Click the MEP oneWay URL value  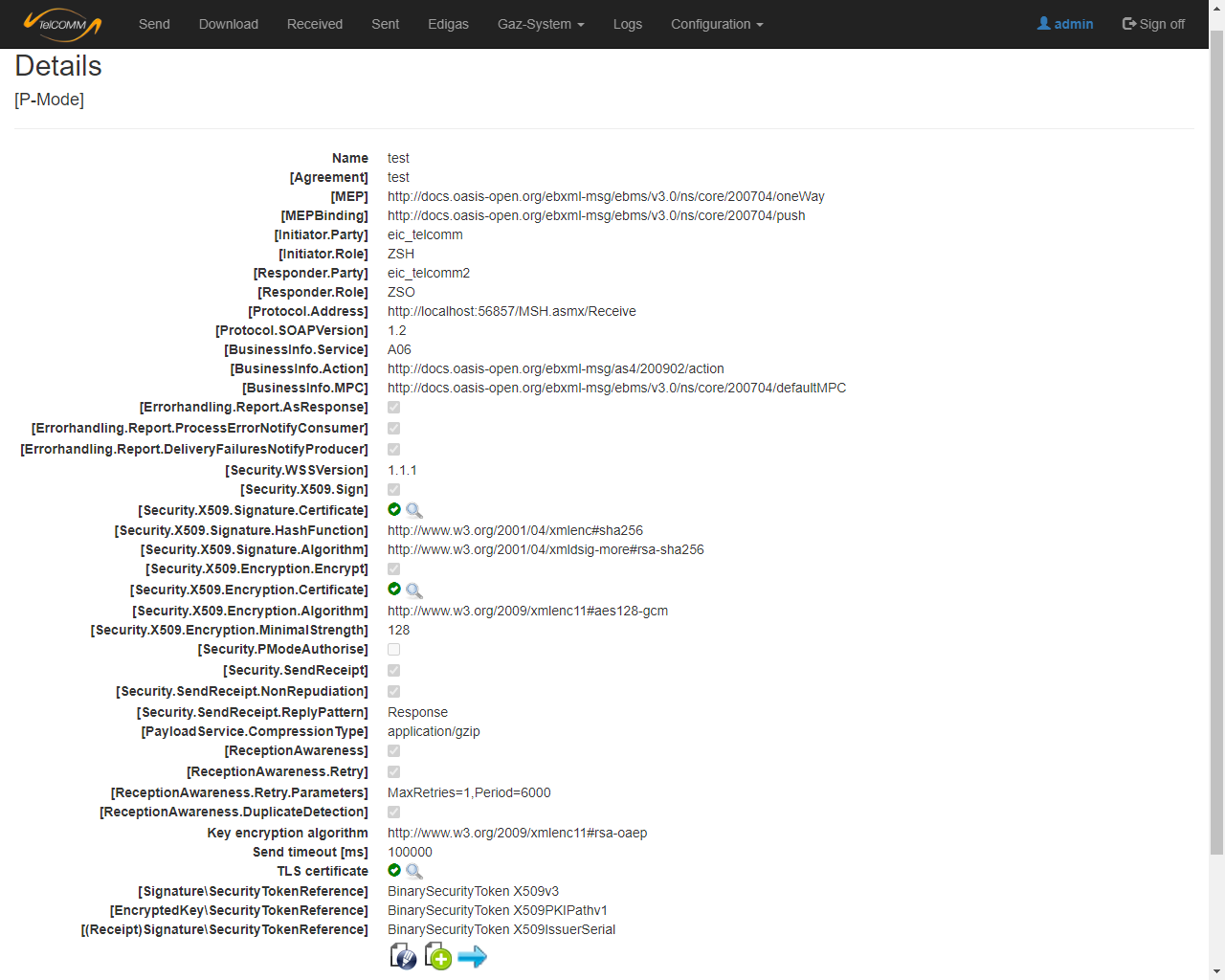606,196
